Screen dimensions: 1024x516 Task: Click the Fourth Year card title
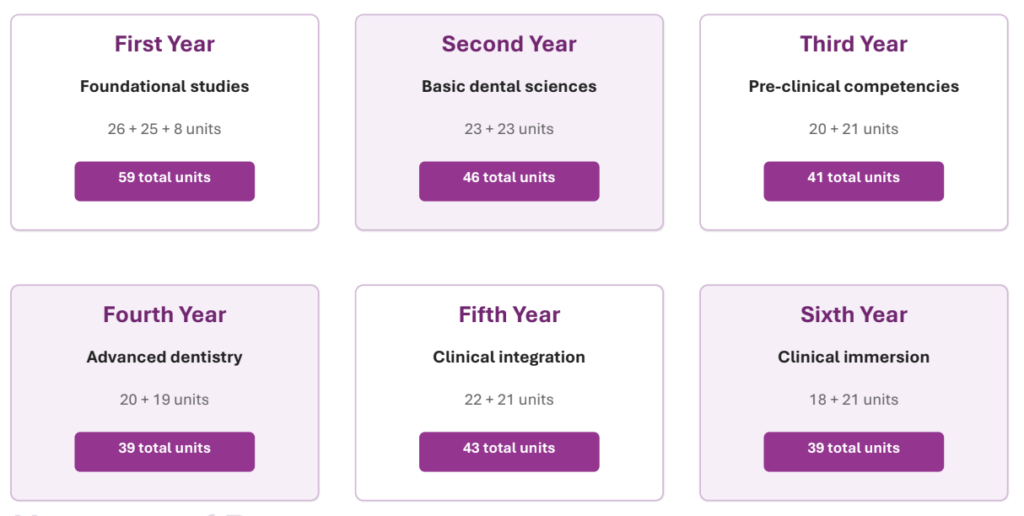pos(164,315)
